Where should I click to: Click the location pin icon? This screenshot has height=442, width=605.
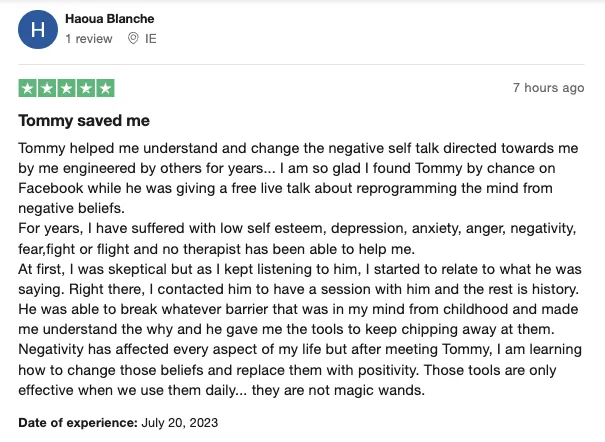tap(133, 39)
